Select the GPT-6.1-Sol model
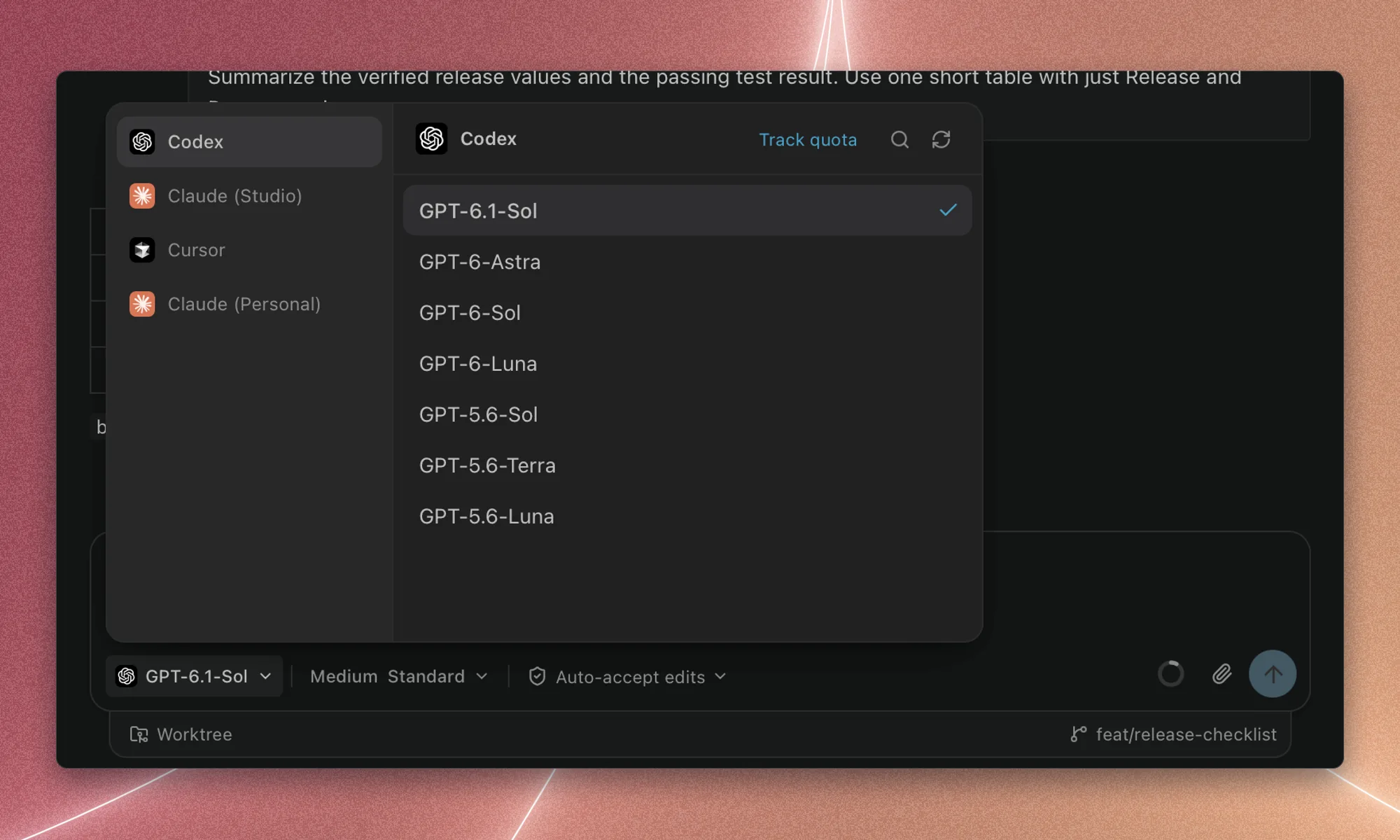 (x=687, y=210)
